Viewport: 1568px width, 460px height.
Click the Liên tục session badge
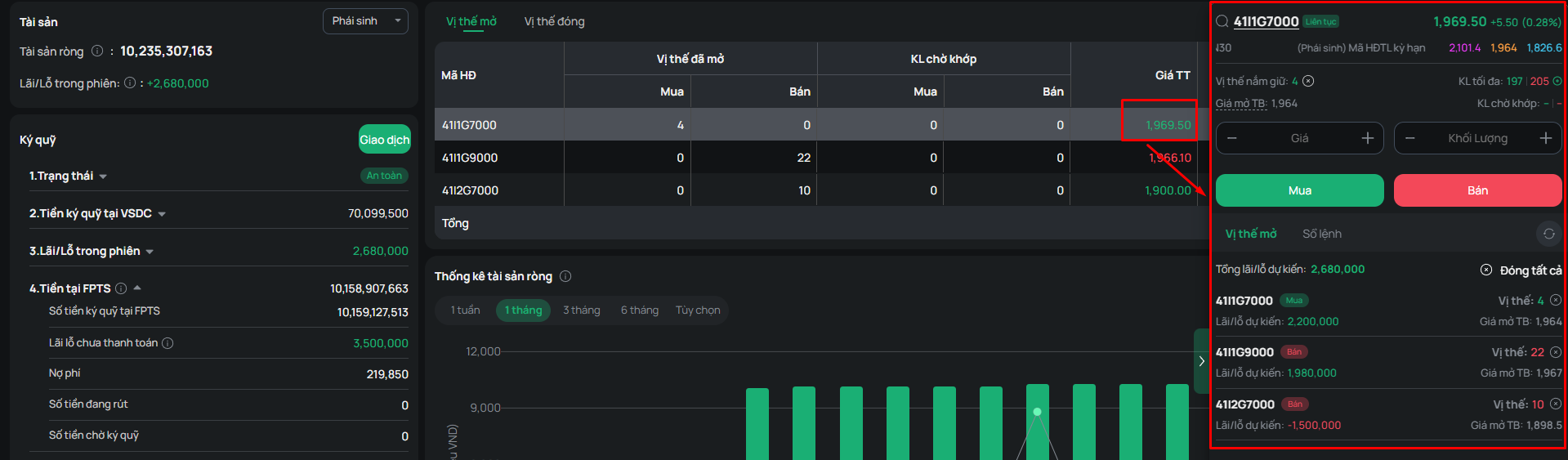click(x=1320, y=22)
